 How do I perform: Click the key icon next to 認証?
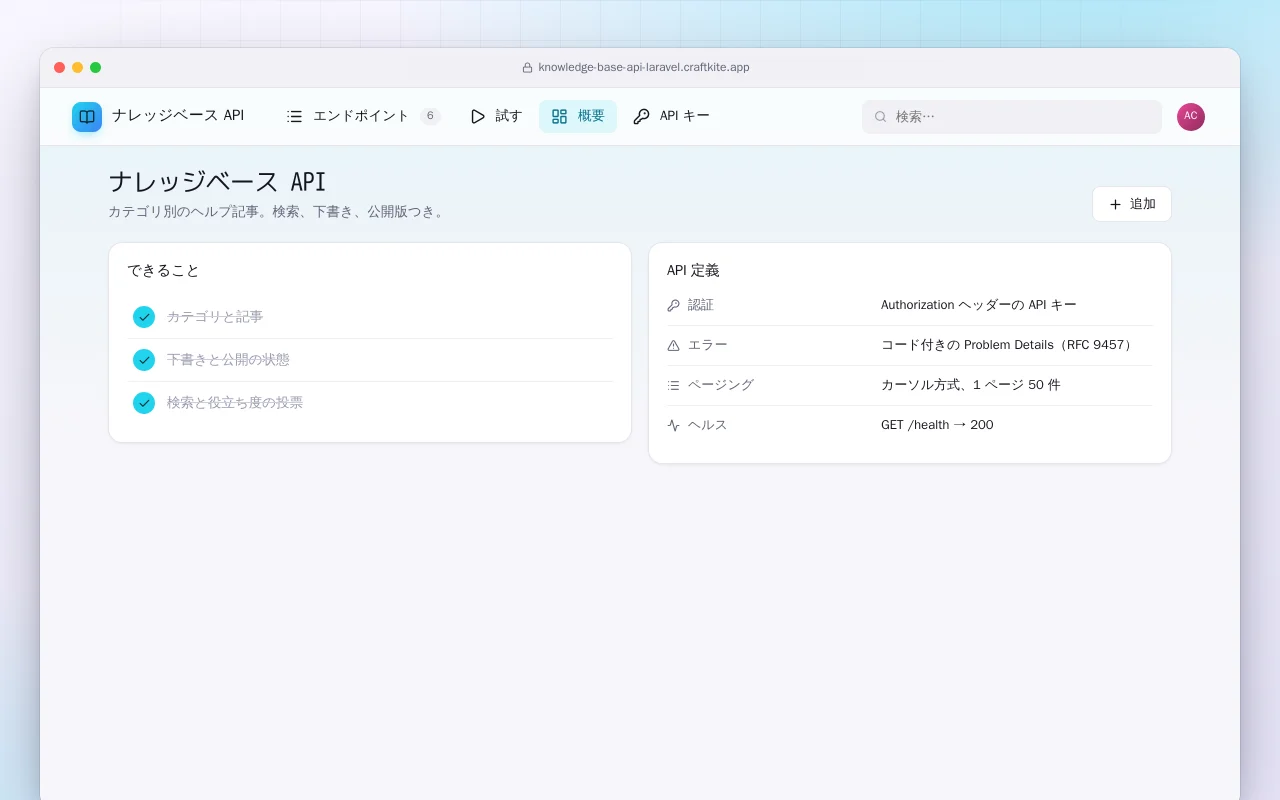673,305
